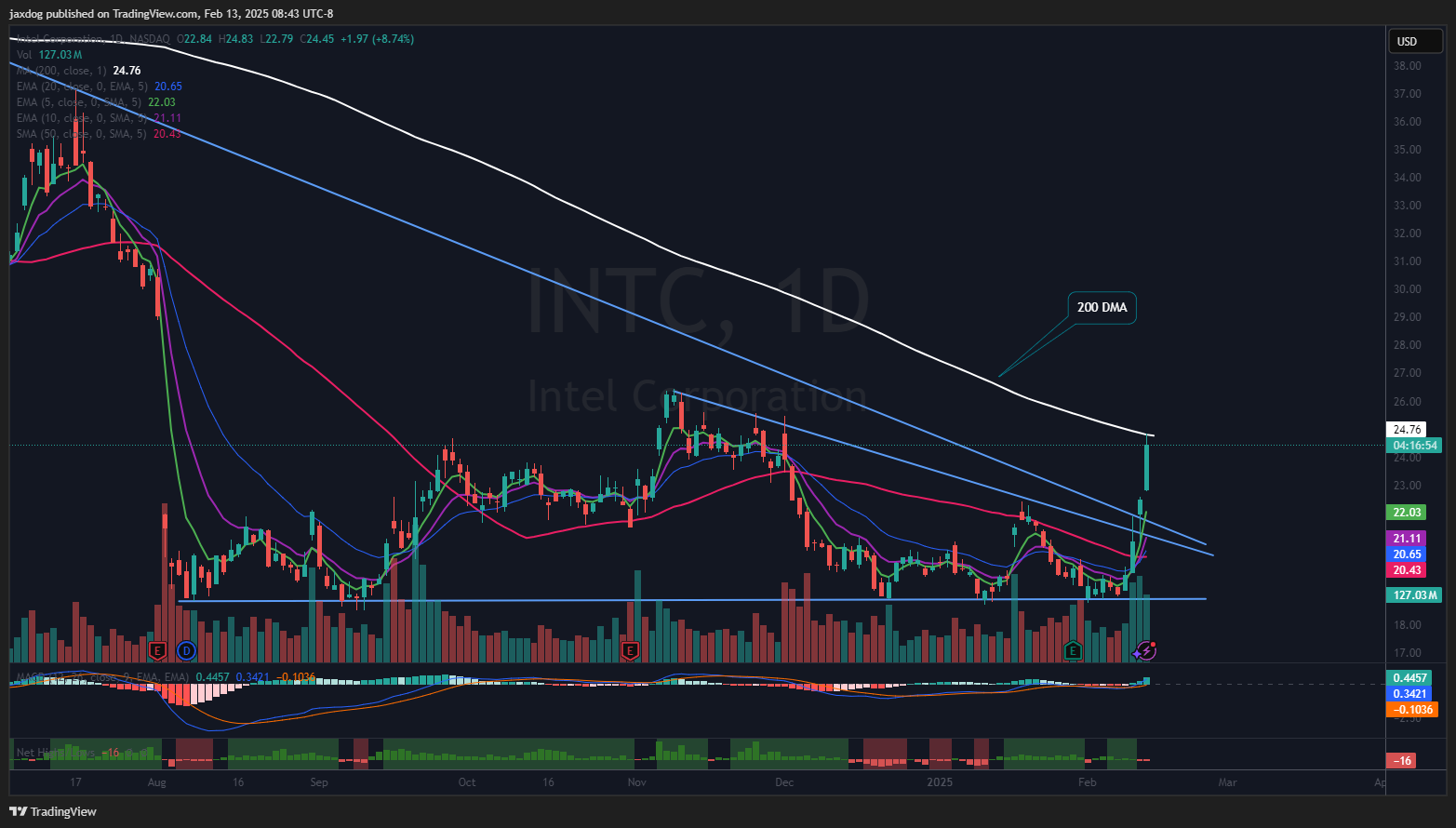
Task: Click the Feb label on time axis
Action: tap(1087, 782)
